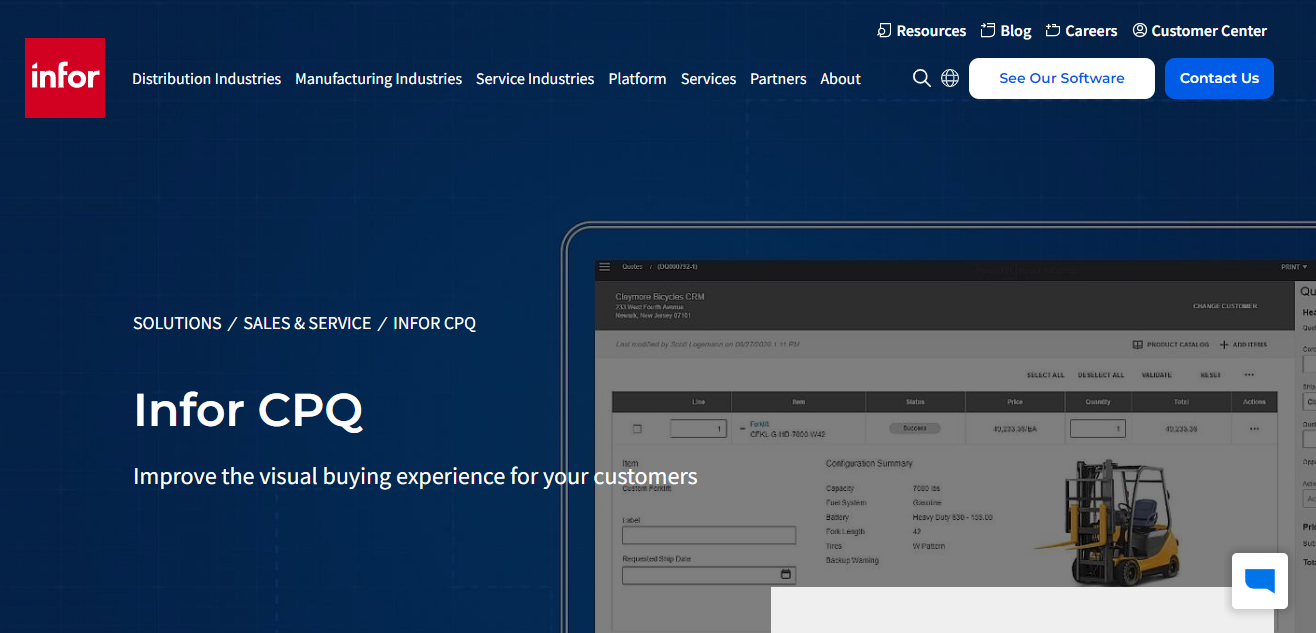Screen dimensions: 1316x633
Task: Click the Label input field in screenshot
Action: 709,536
